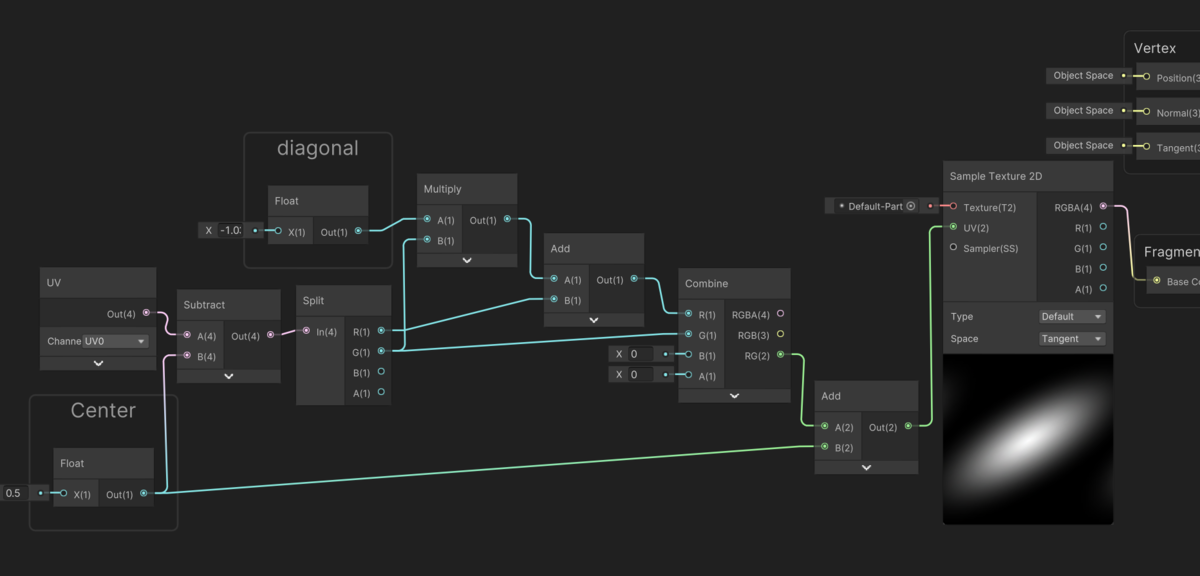Screen dimensions: 1200x576
Task: Click Sample Texture 2D R(1) output port
Action: click(x=1103, y=227)
